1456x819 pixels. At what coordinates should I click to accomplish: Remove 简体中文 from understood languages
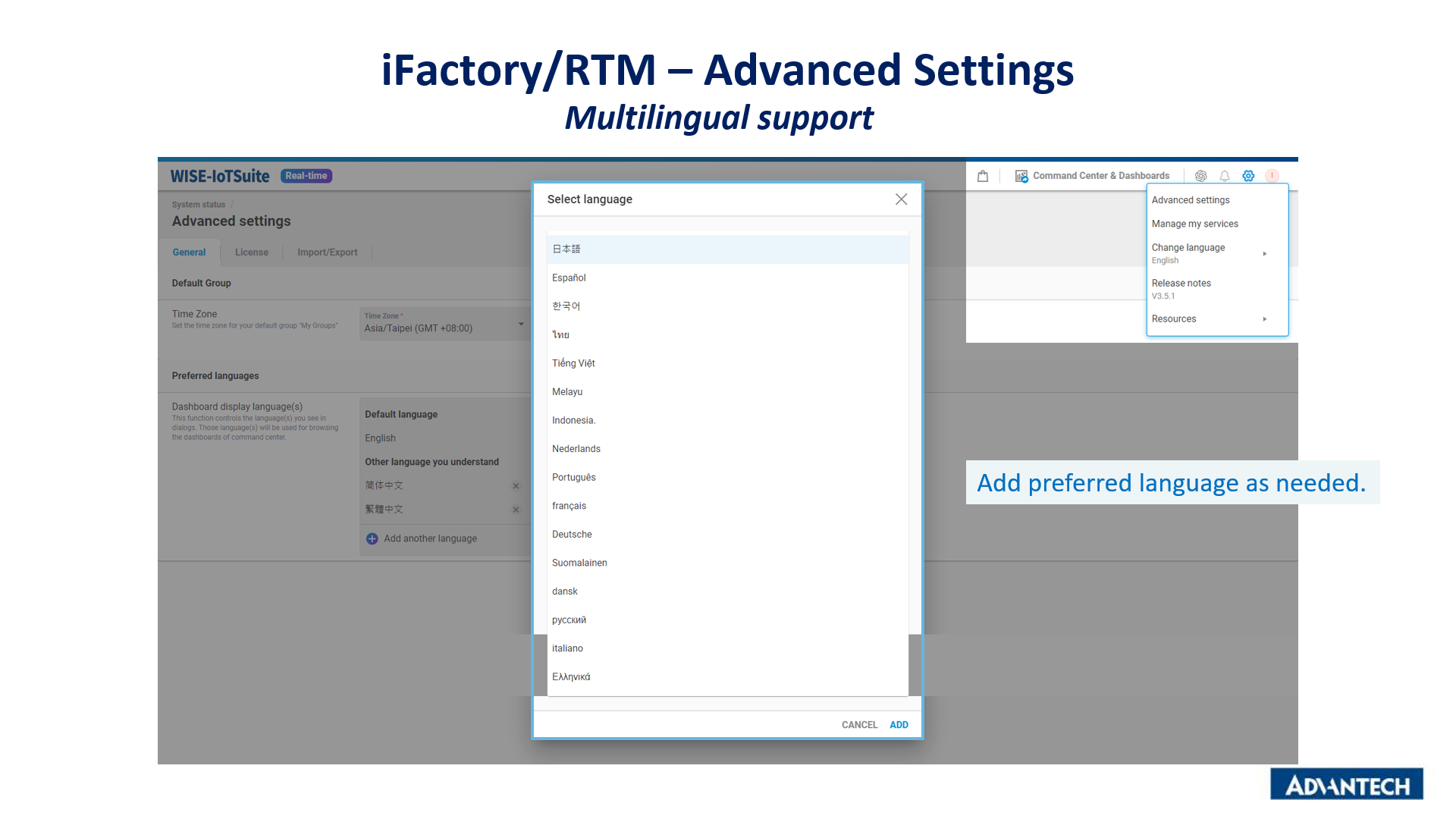click(516, 486)
